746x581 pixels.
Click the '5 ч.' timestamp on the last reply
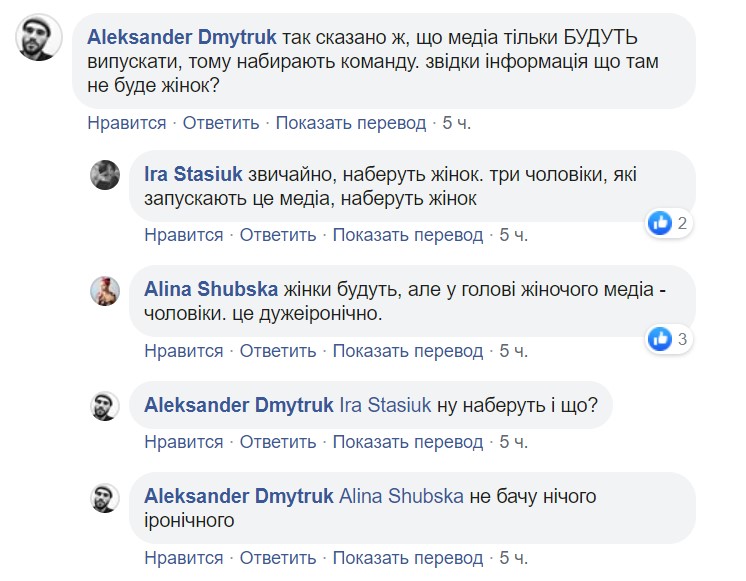pyautogui.click(x=513, y=558)
